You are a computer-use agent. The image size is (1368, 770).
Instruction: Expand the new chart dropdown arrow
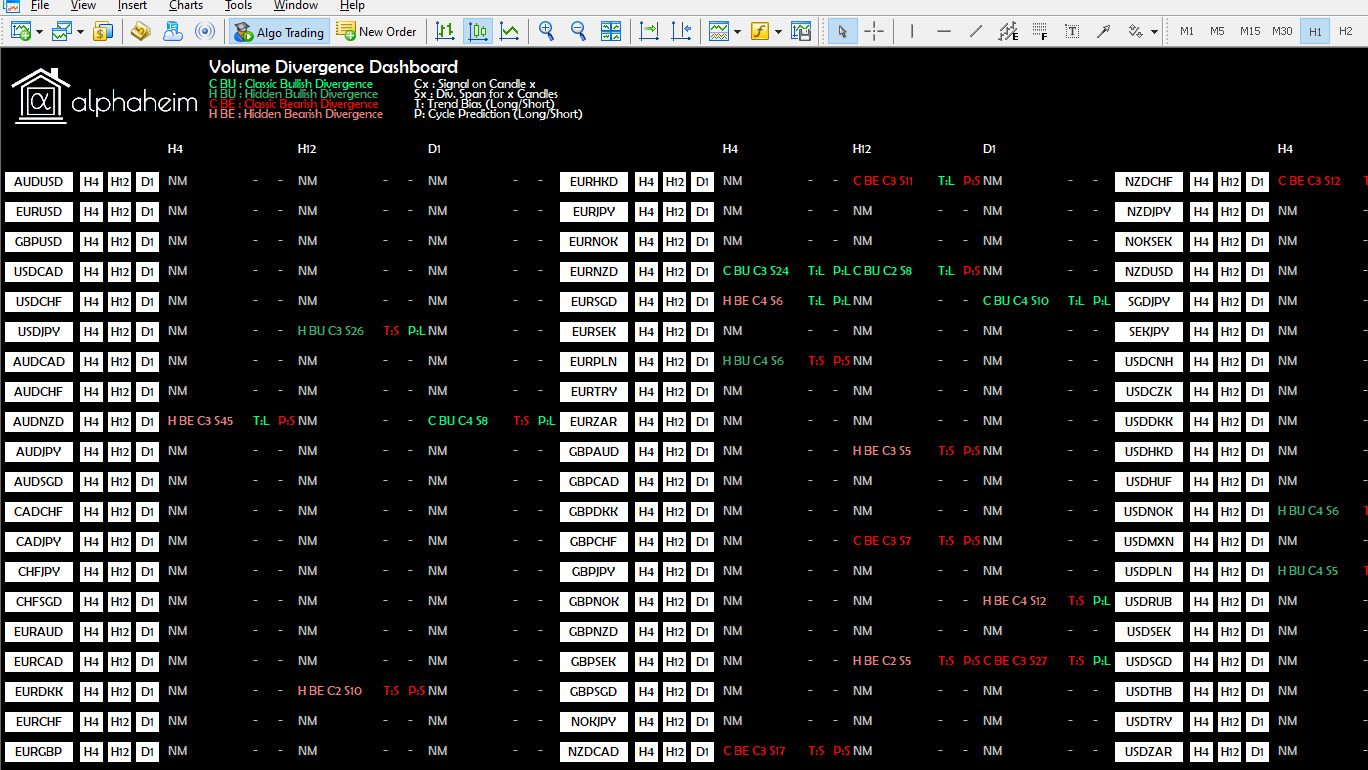coord(39,32)
